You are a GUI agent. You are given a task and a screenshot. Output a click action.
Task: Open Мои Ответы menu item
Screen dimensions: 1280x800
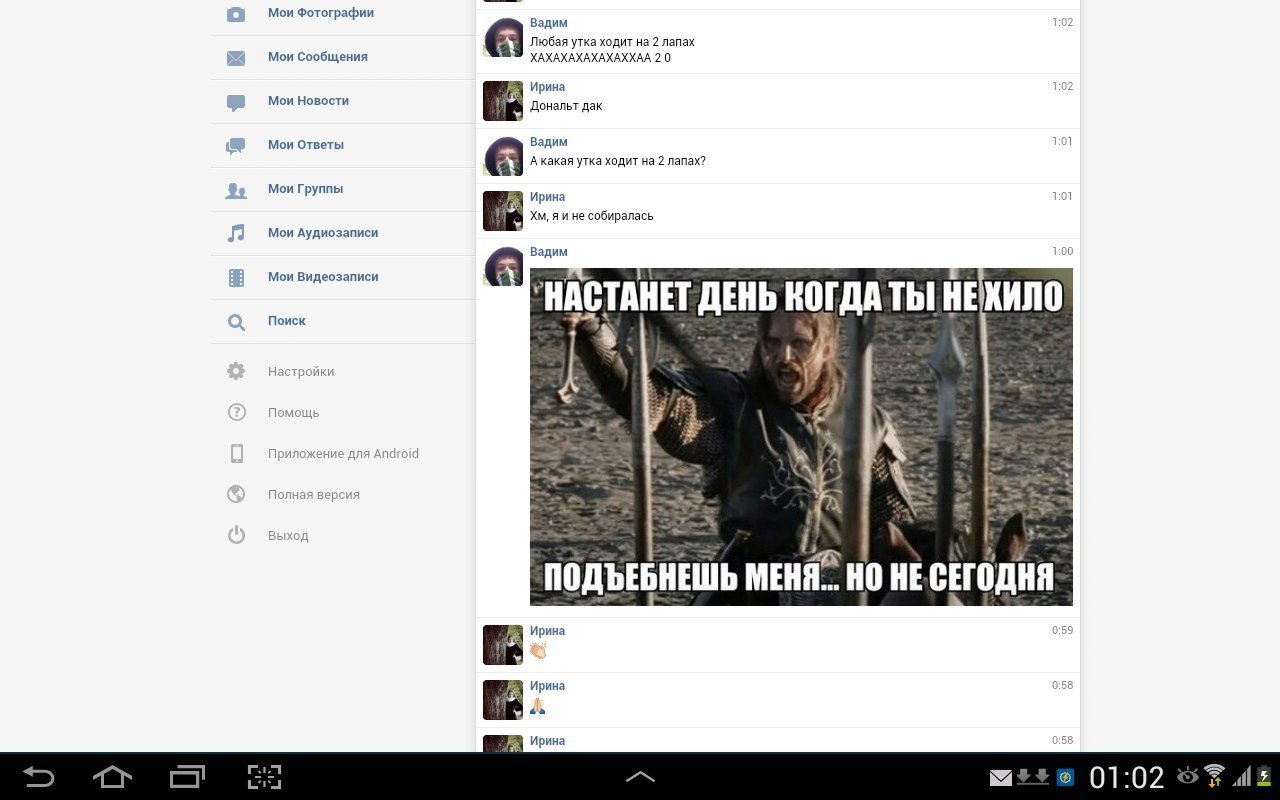click(x=342, y=145)
